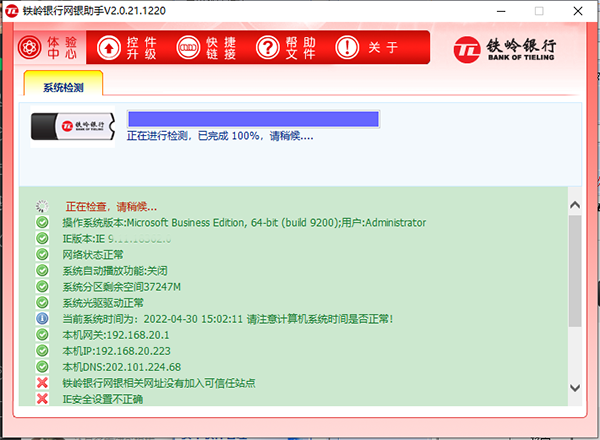Click the detection progress bar
The image size is (600, 440).
click(253, 119)
